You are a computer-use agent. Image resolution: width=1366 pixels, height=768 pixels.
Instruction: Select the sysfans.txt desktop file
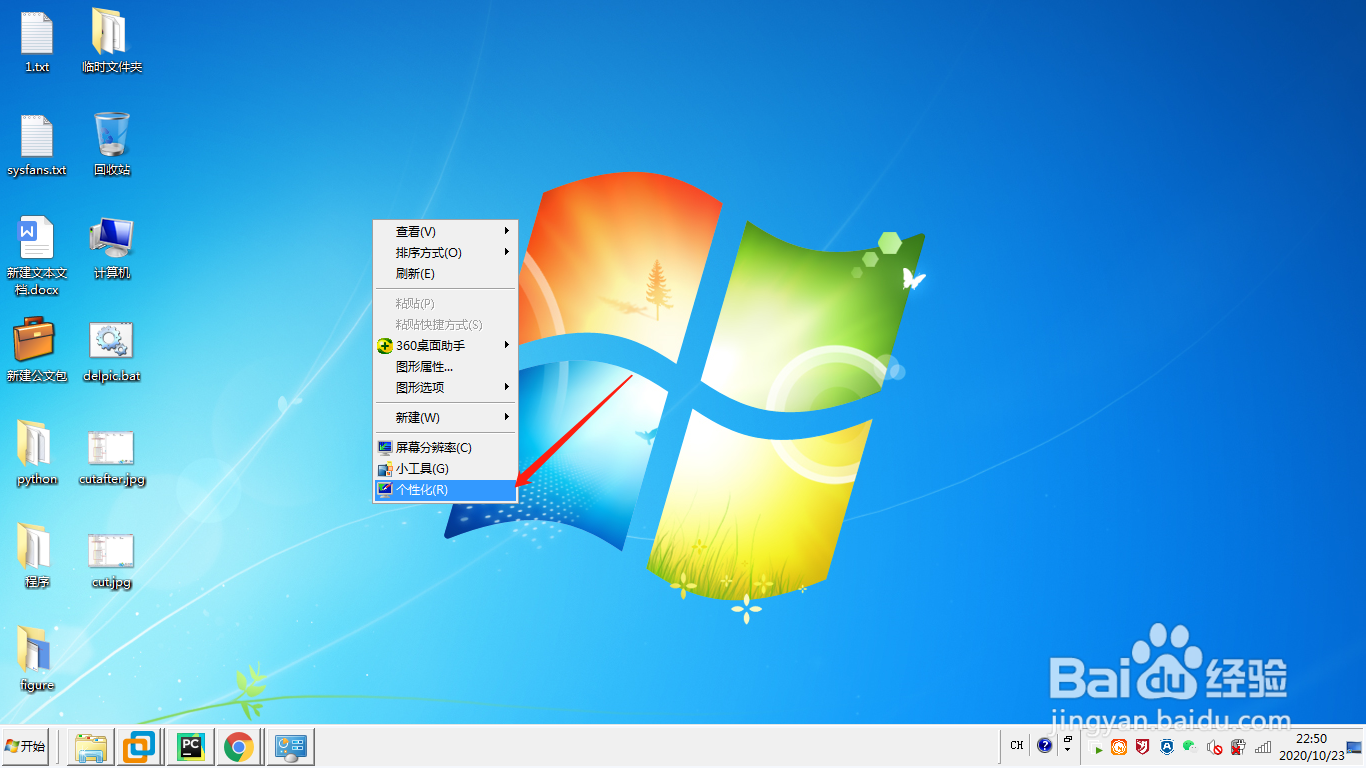pos(37,146)
